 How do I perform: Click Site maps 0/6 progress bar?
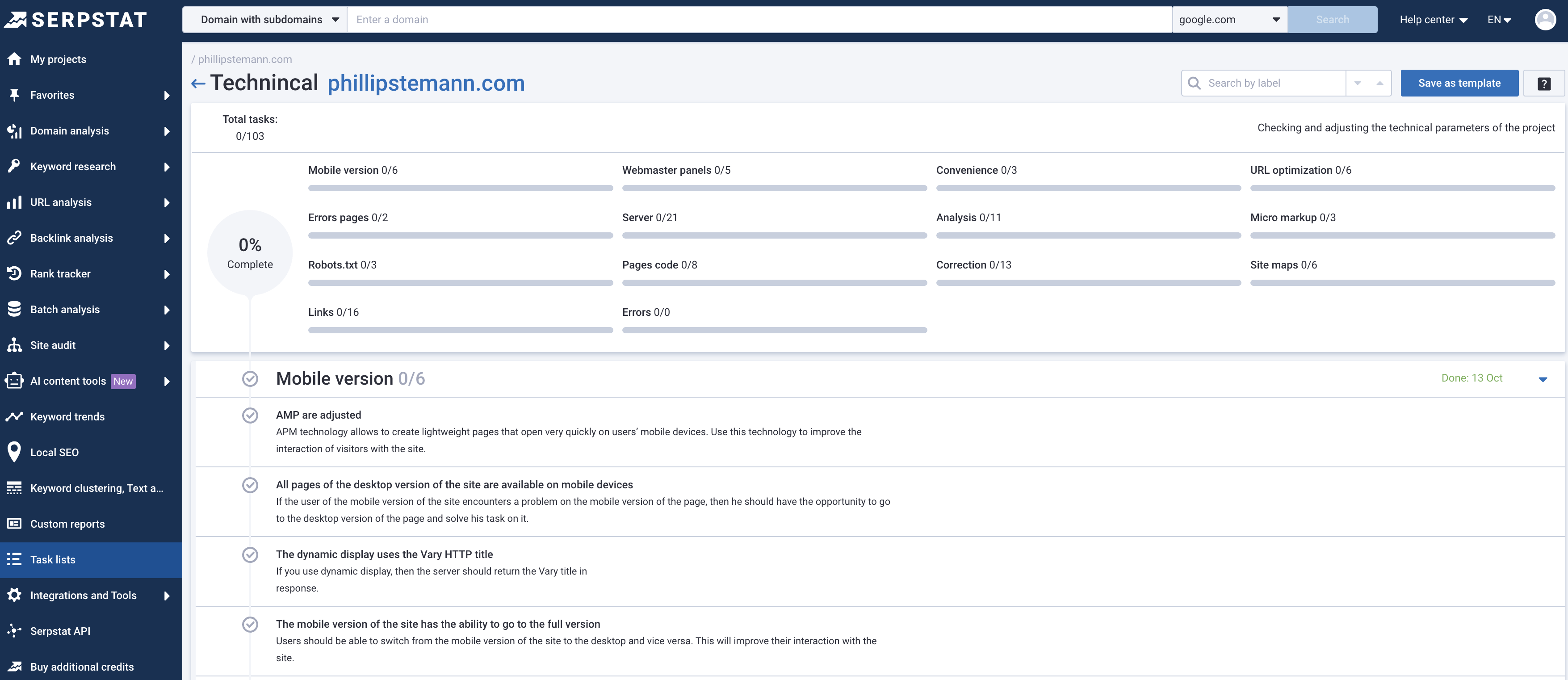tap(1402, 283)
